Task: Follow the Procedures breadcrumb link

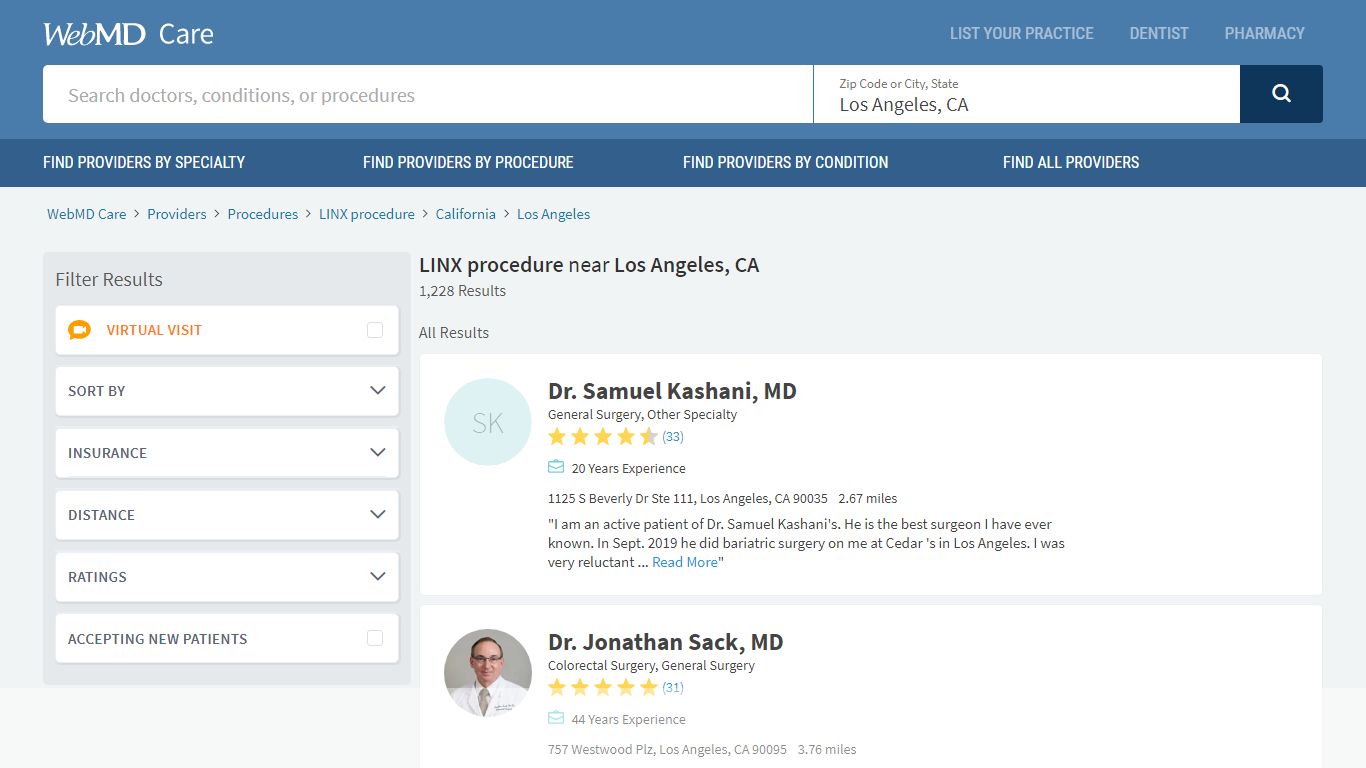Action: [x=263, y=214]
